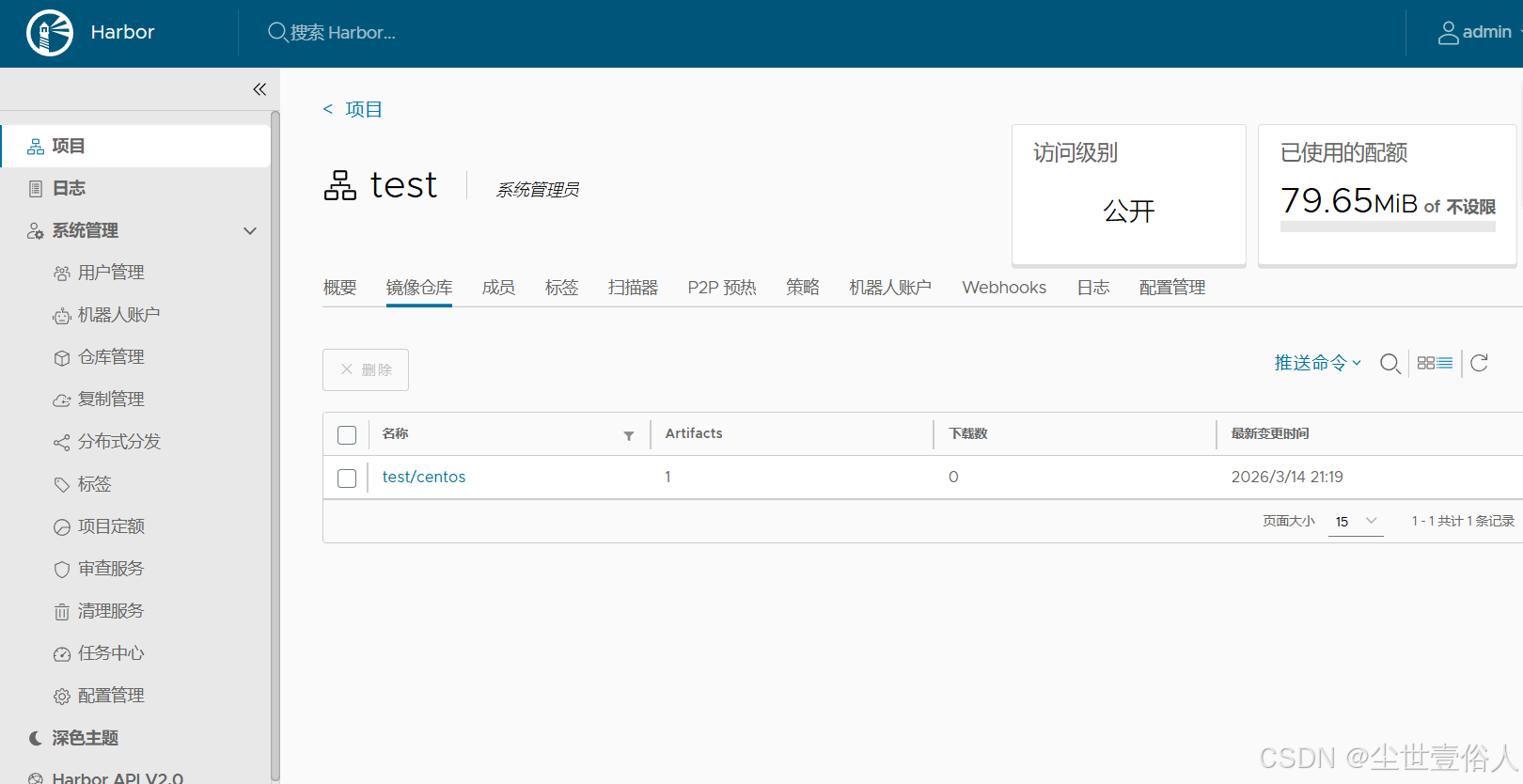The width and height of the screenshot is (1523, 784).
Task: Click the 系统管理员 role label
Action: pos(538,190)
